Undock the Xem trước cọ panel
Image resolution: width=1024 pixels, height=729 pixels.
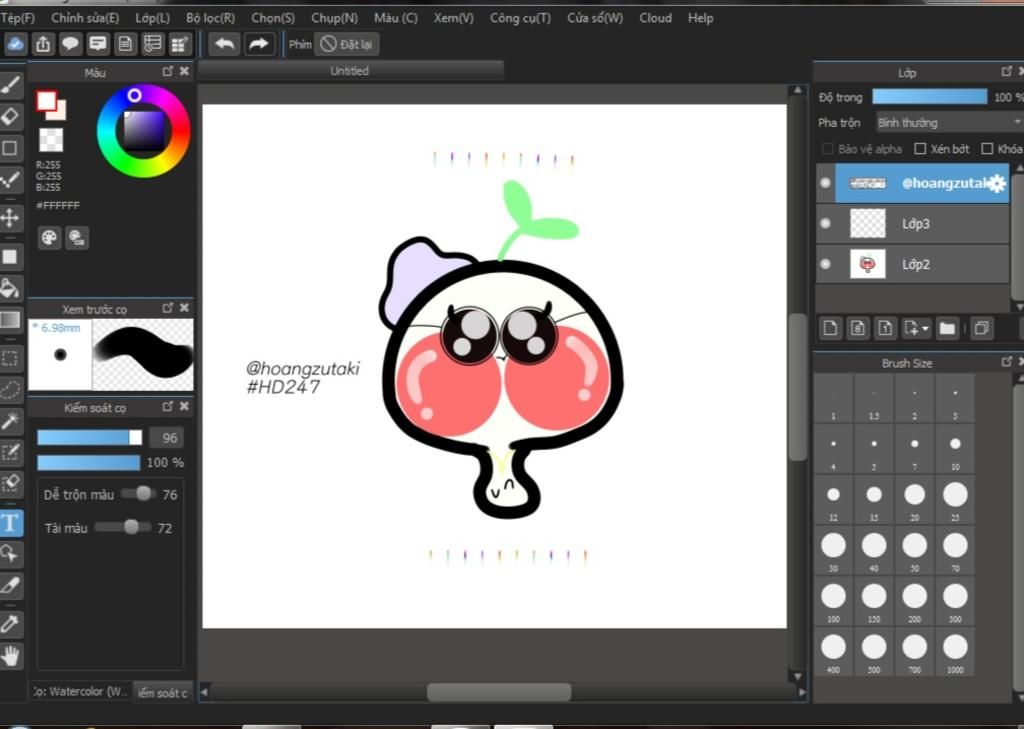[168, 307]
